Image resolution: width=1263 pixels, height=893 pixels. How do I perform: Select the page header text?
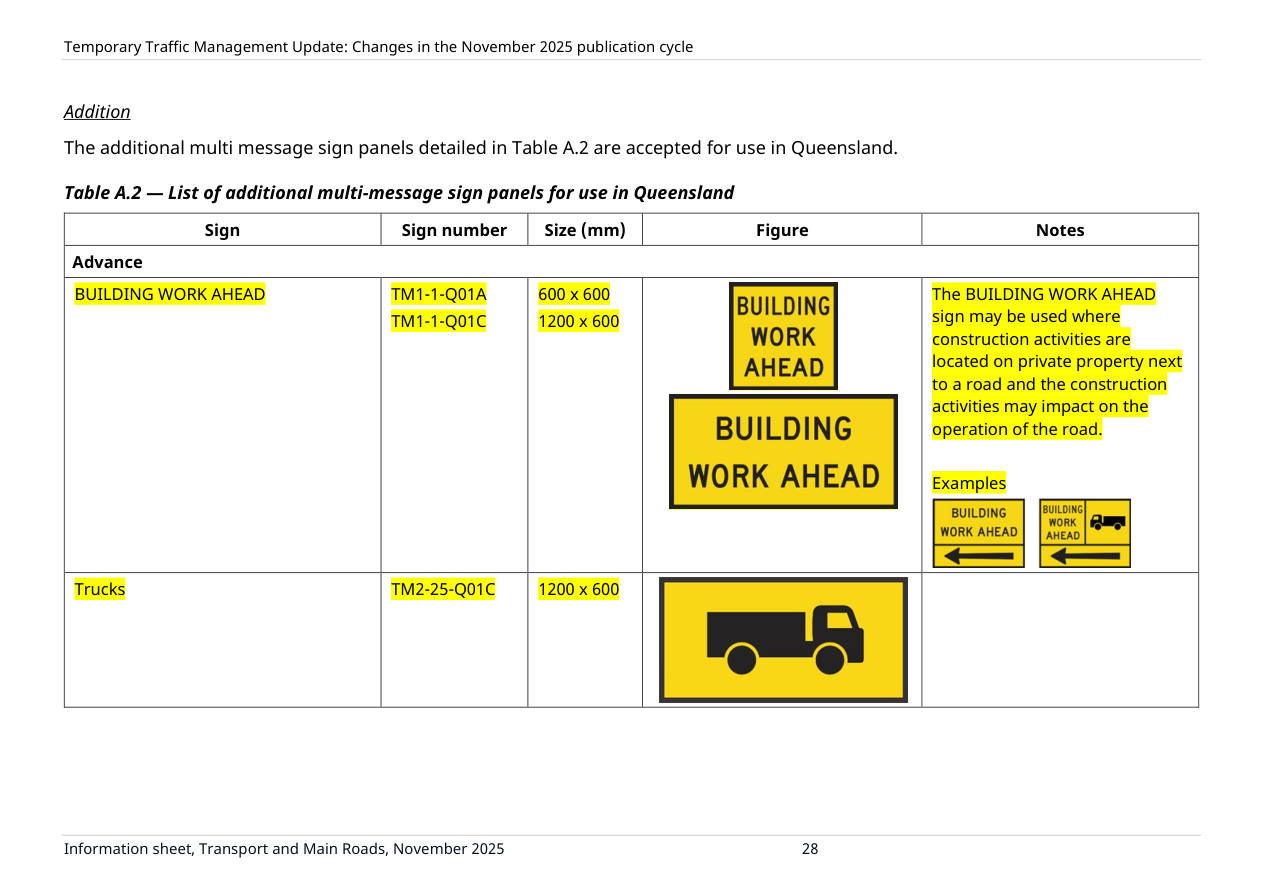[x=378, y=47]
